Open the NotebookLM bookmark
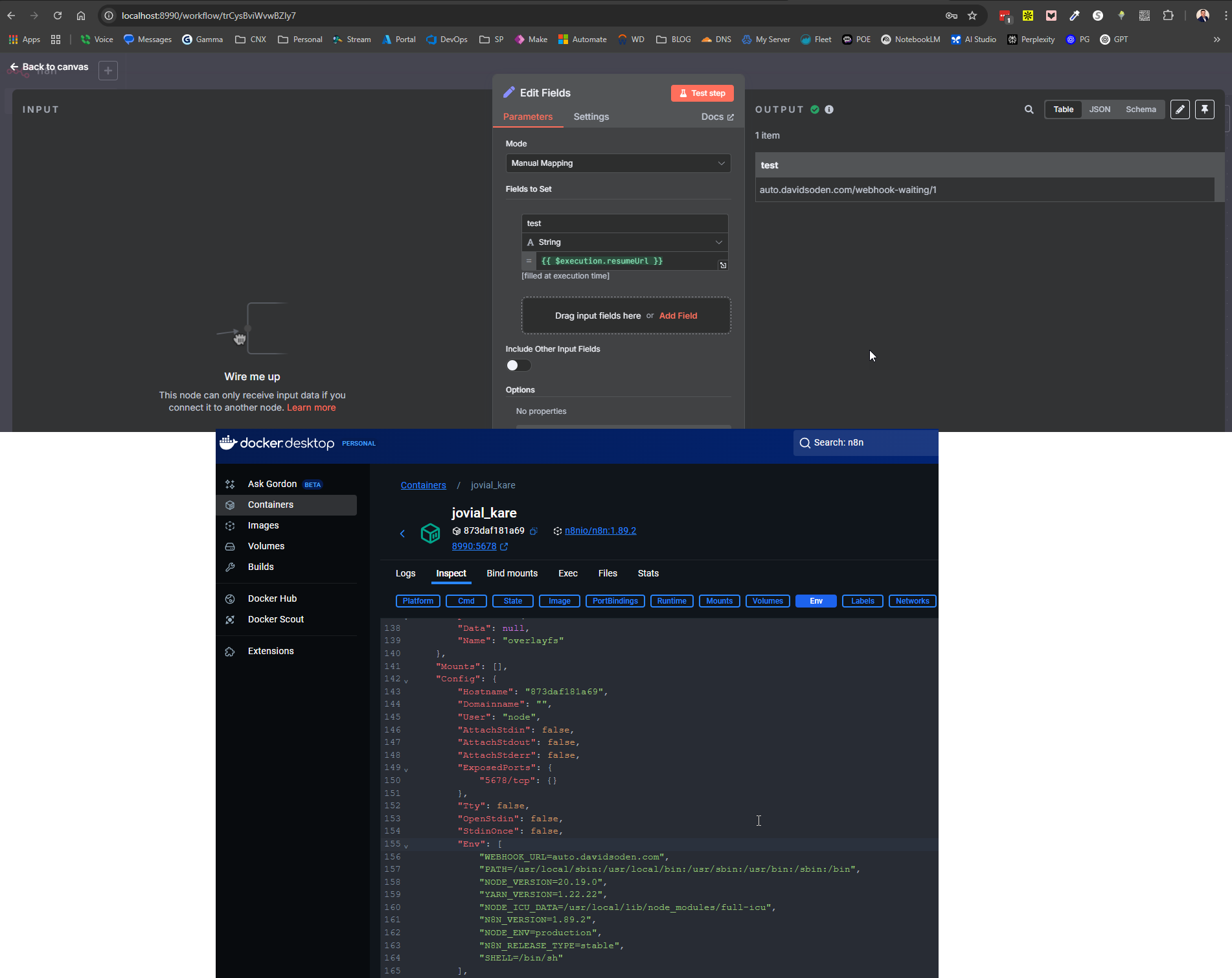Screen dimensions: 1232x978 (x=911, y=40)
